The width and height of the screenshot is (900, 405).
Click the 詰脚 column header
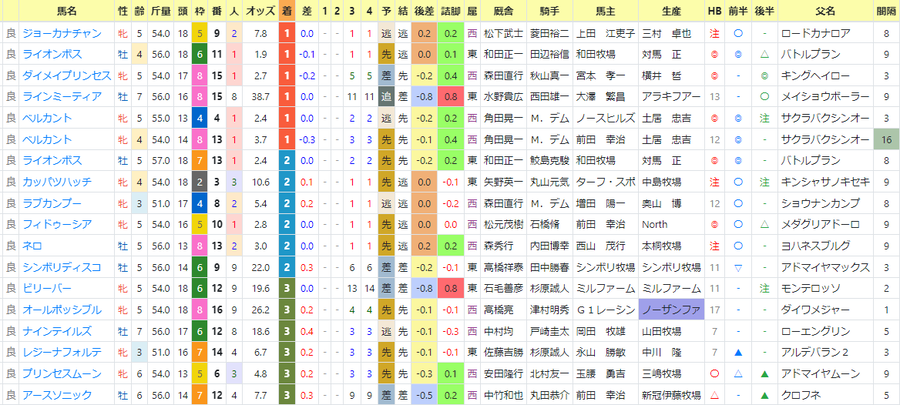(451, 11)
